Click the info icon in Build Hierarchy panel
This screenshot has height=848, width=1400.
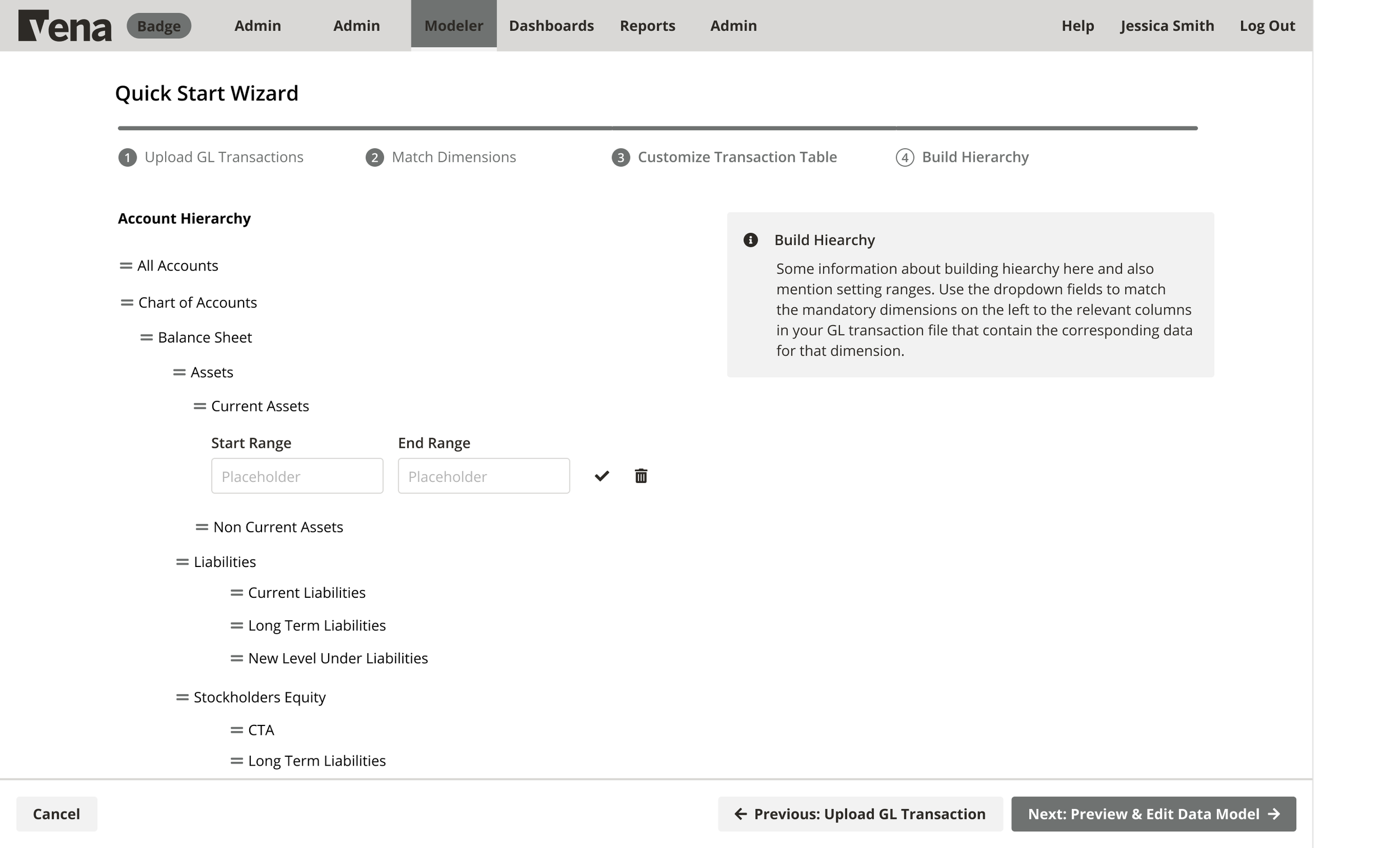(751, 240)
